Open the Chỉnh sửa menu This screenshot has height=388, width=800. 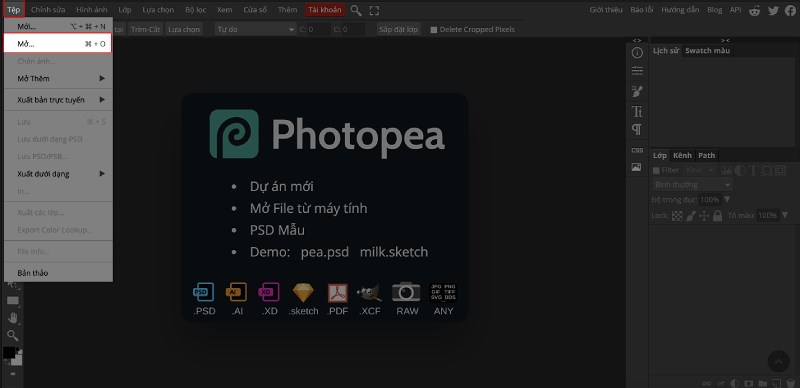(x=48, y=10)
